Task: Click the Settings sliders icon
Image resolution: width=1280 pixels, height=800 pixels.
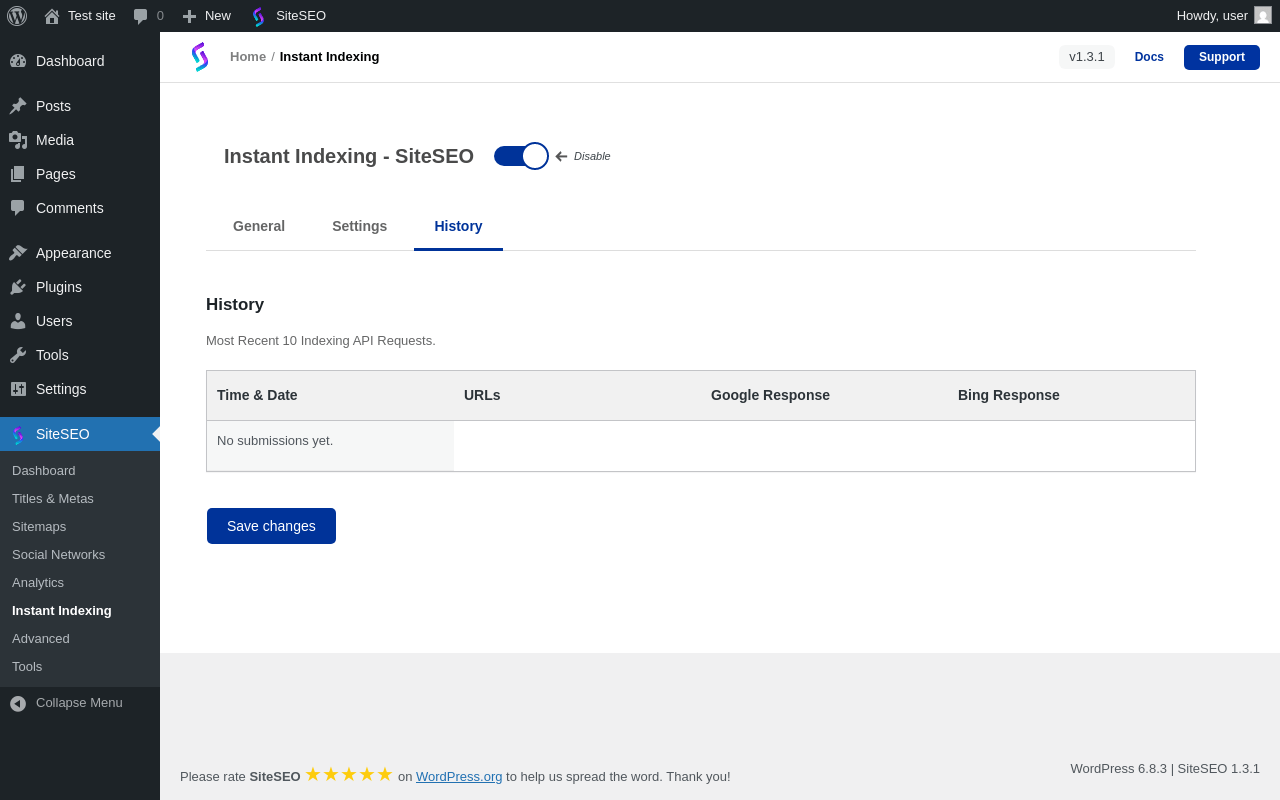Action: coord(18,389)
